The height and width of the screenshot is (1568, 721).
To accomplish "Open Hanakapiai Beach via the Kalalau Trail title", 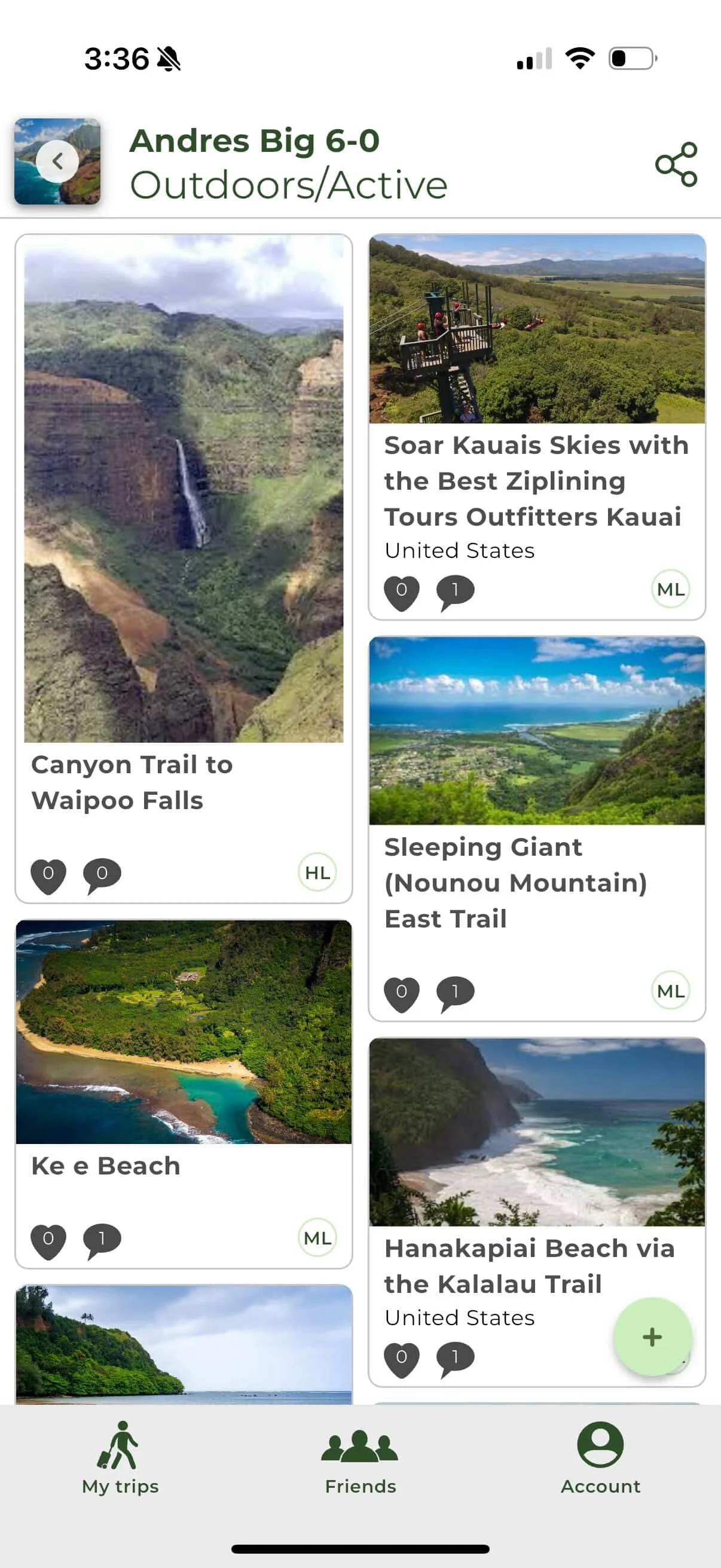I will (x=528, y=1266).
